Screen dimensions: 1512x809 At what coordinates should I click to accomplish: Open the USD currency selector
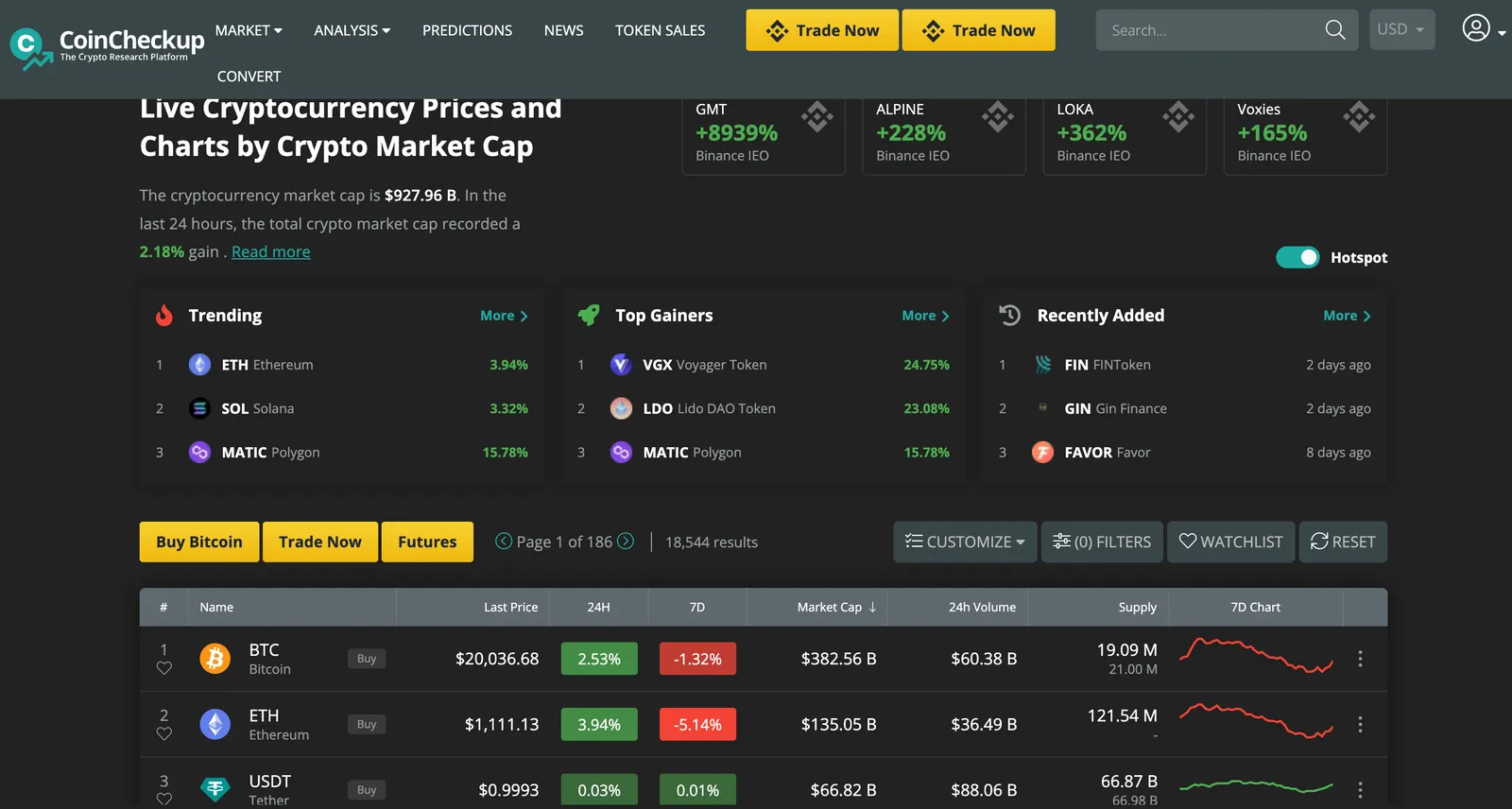point(1401,29)
